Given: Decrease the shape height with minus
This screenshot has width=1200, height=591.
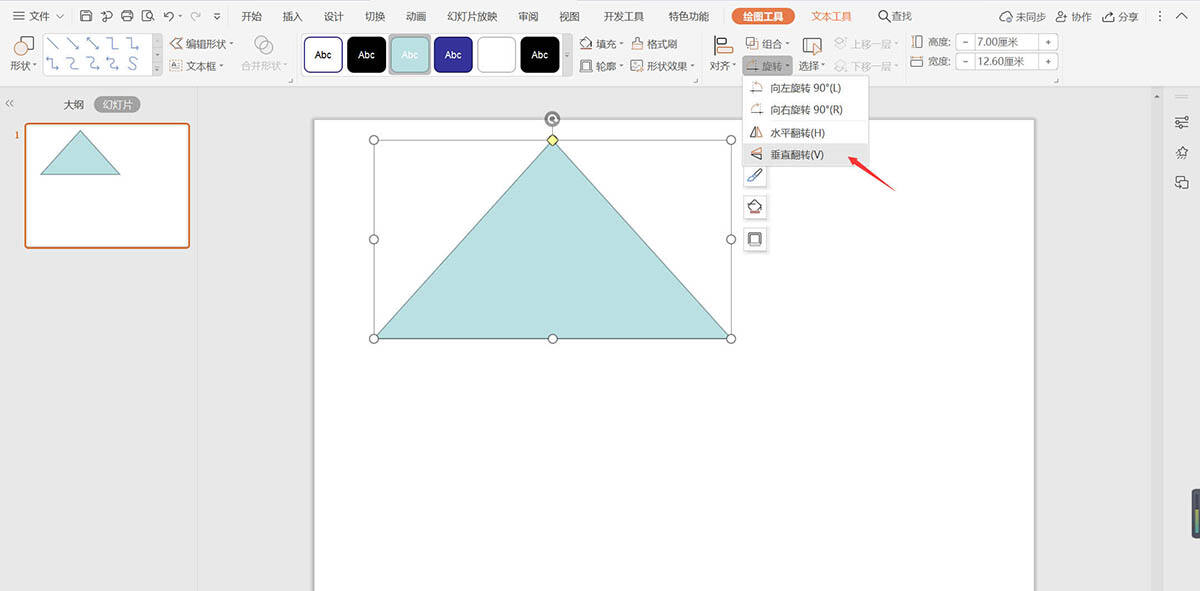Looking at the screenshot, I should [966, 42].
